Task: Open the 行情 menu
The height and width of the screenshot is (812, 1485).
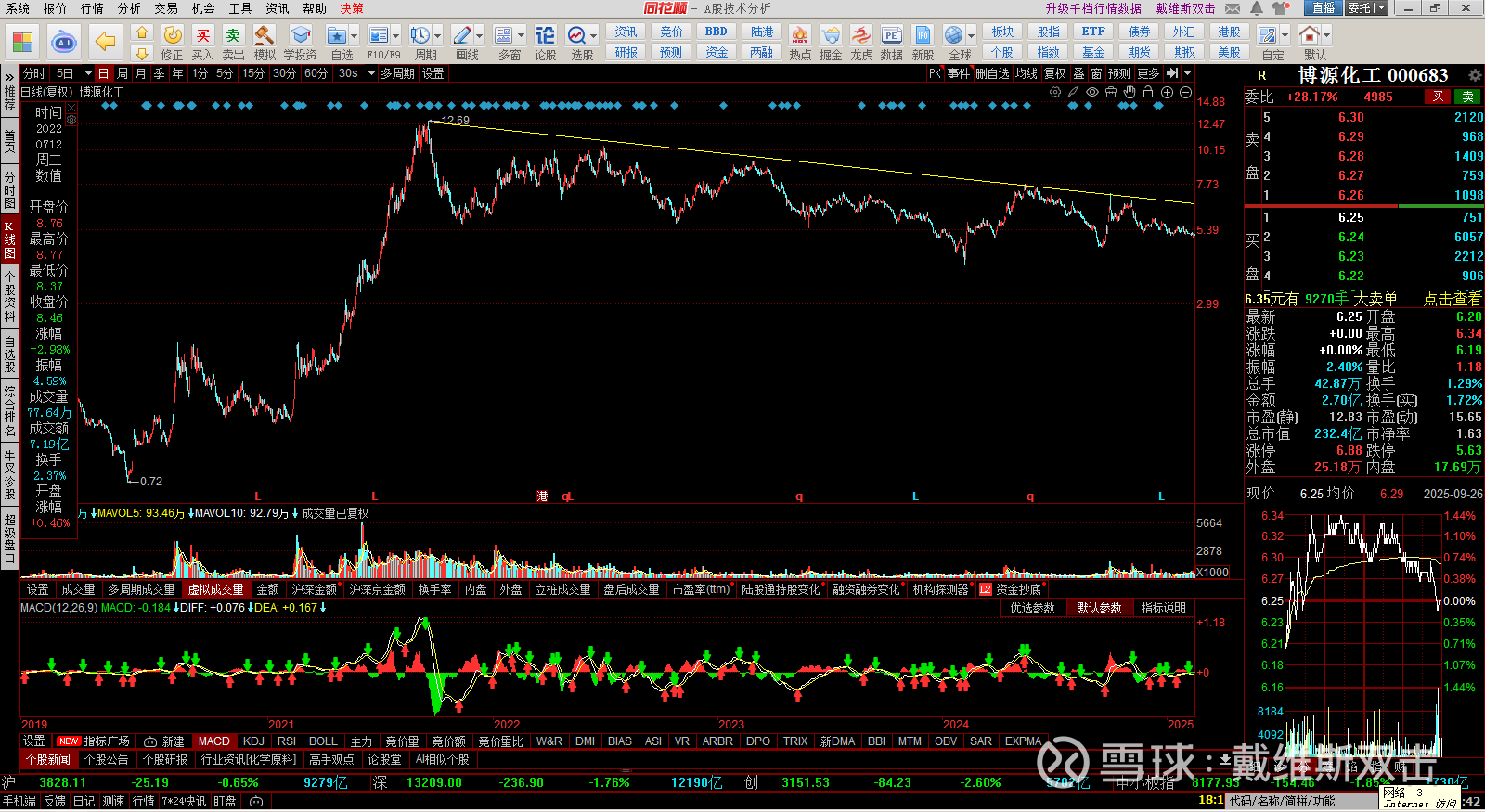Action: (x=92, y=8)
